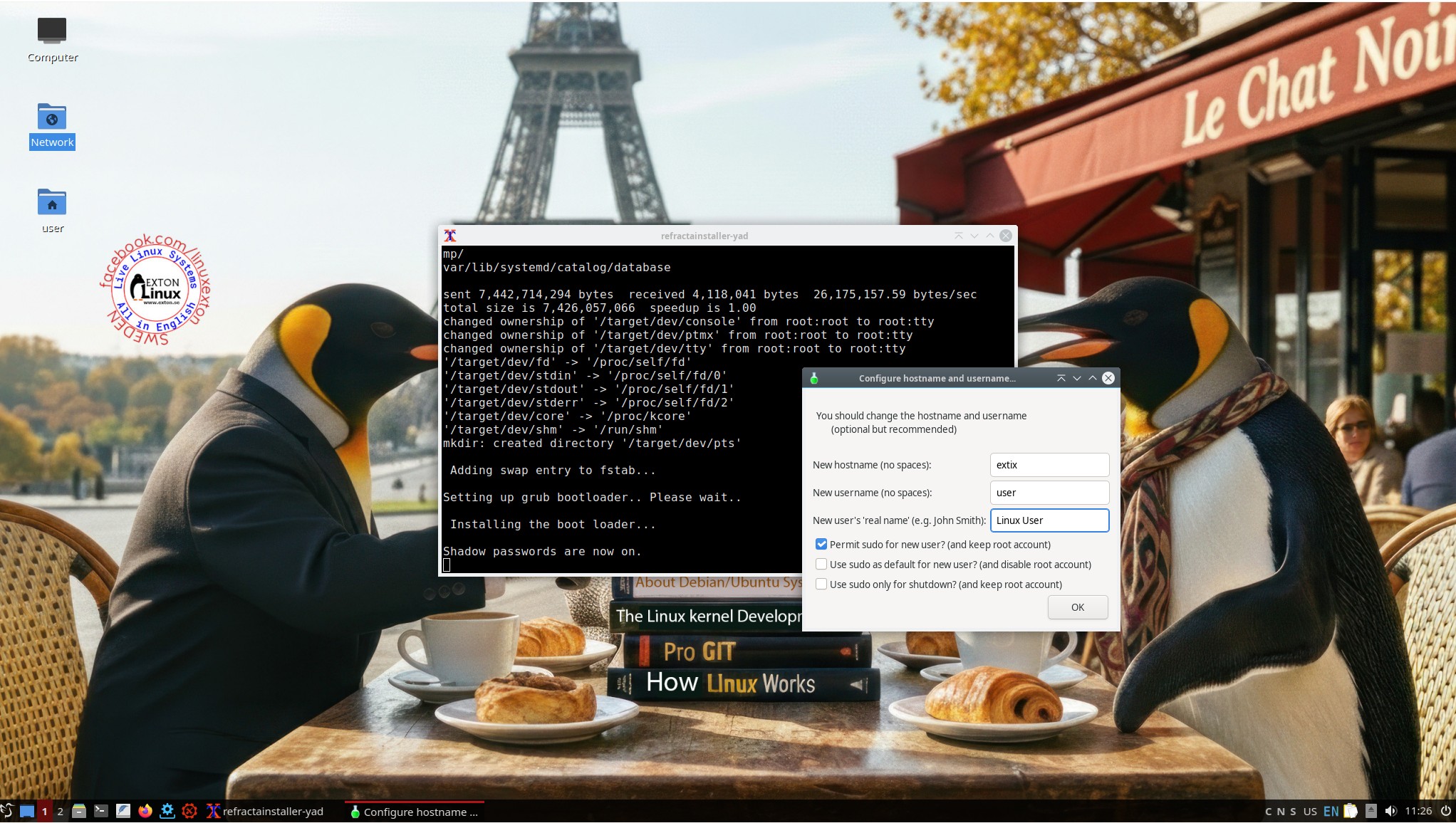Open the removable media eject tray icon
Viewport: 1456px width, 823px height.
(x=1371, y=811)
